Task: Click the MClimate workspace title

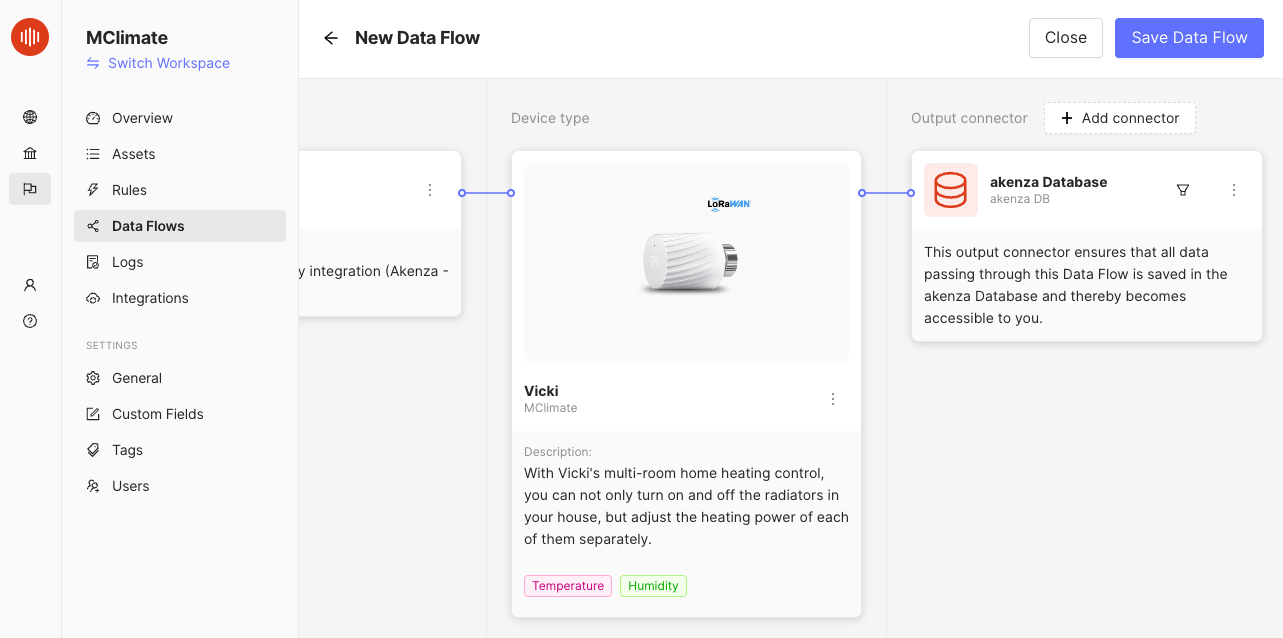Action: (127, 38)
